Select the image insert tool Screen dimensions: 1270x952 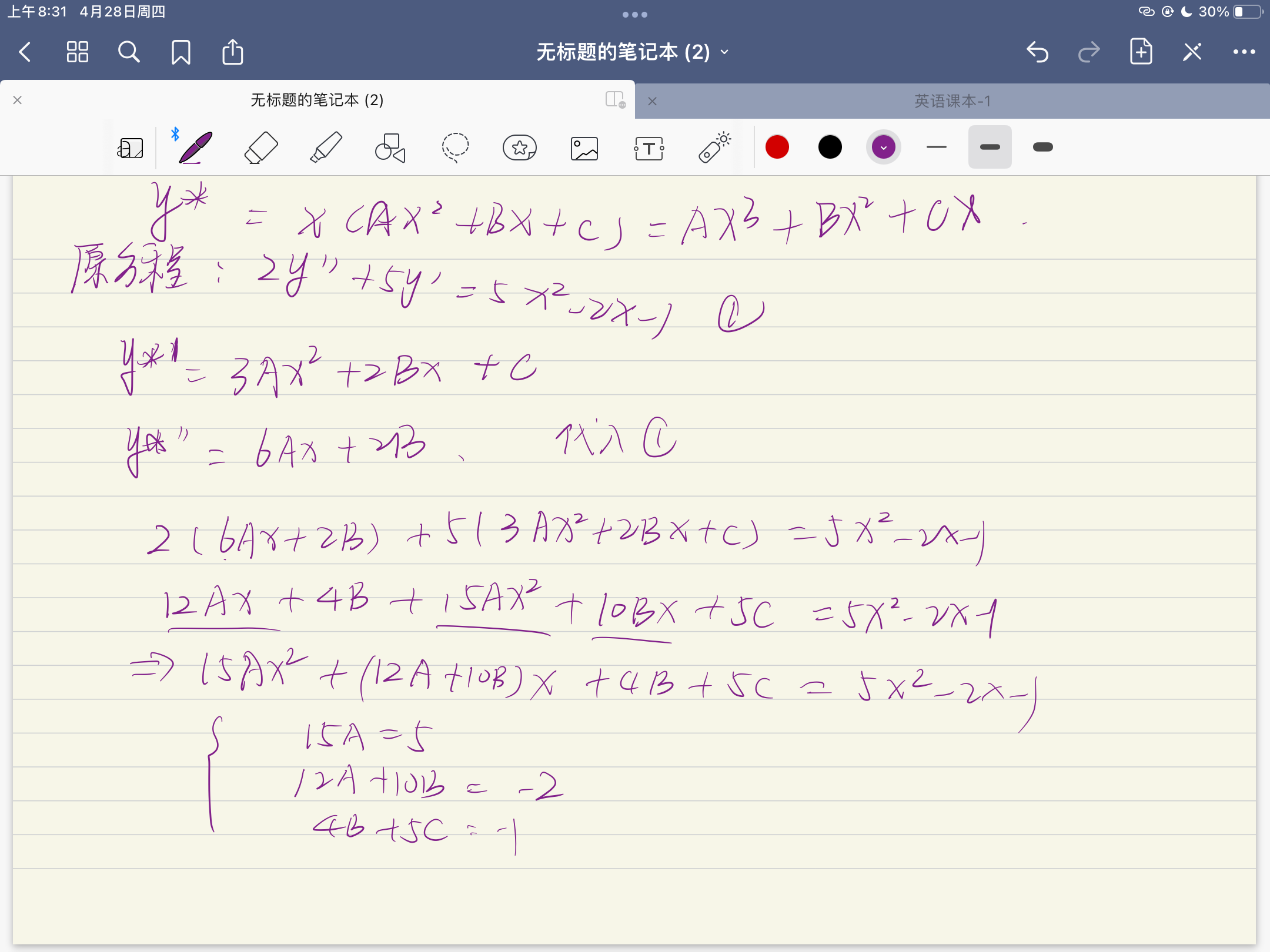click(x=584, y=148)
